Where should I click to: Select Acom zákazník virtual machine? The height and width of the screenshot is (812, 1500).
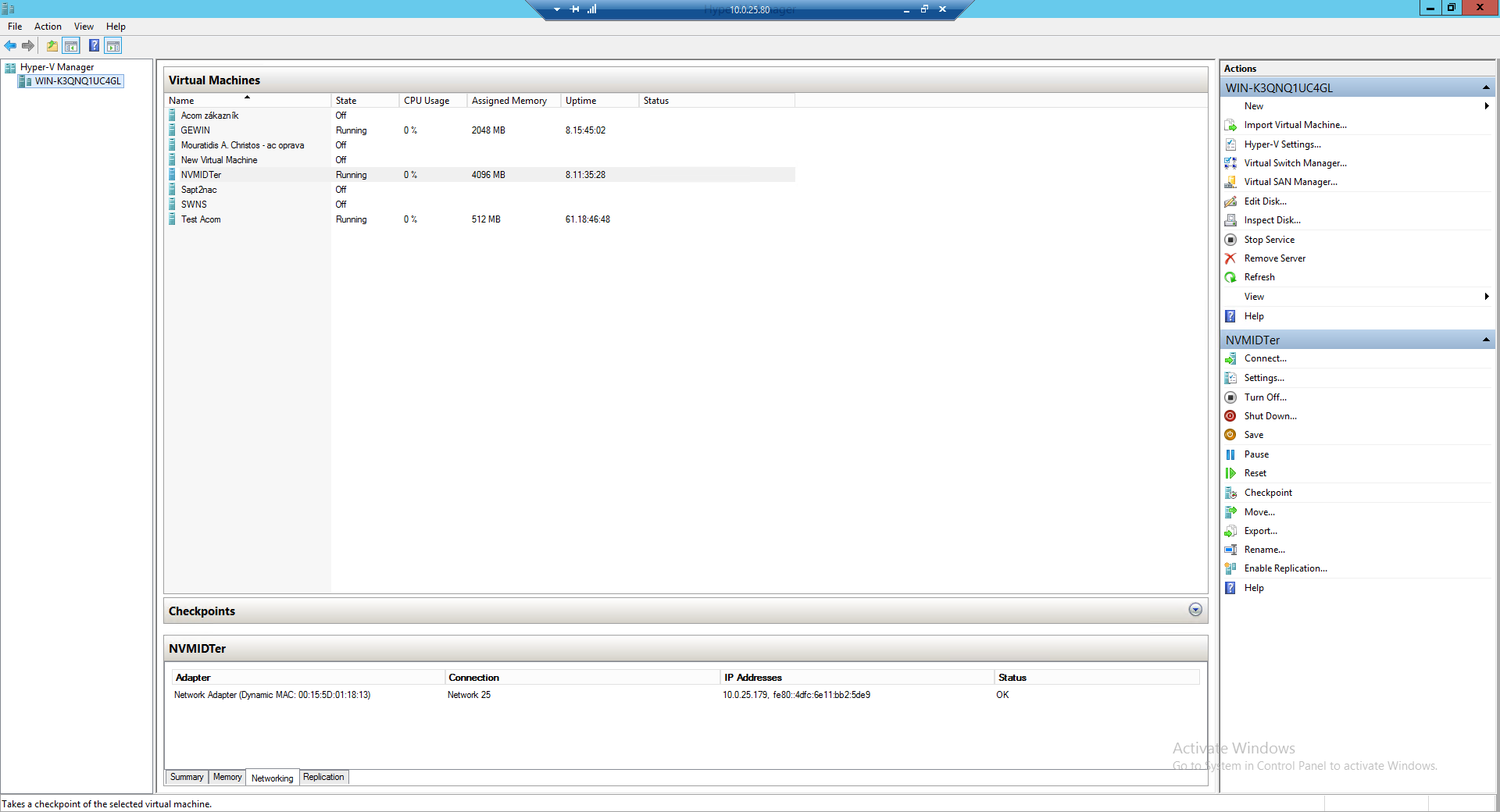[480, 116]
